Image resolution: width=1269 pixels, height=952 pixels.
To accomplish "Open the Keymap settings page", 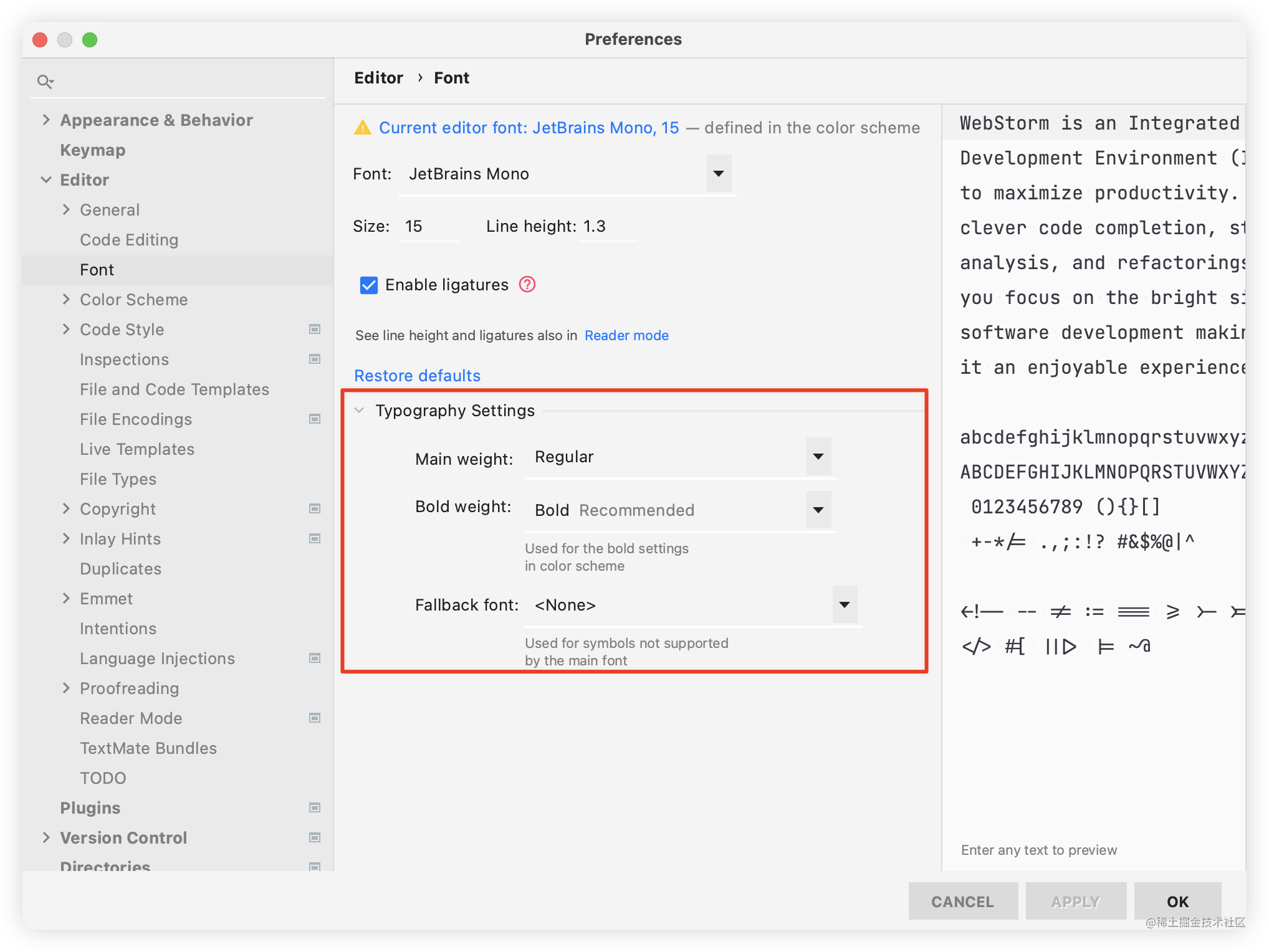I will (x=93, y=150).
